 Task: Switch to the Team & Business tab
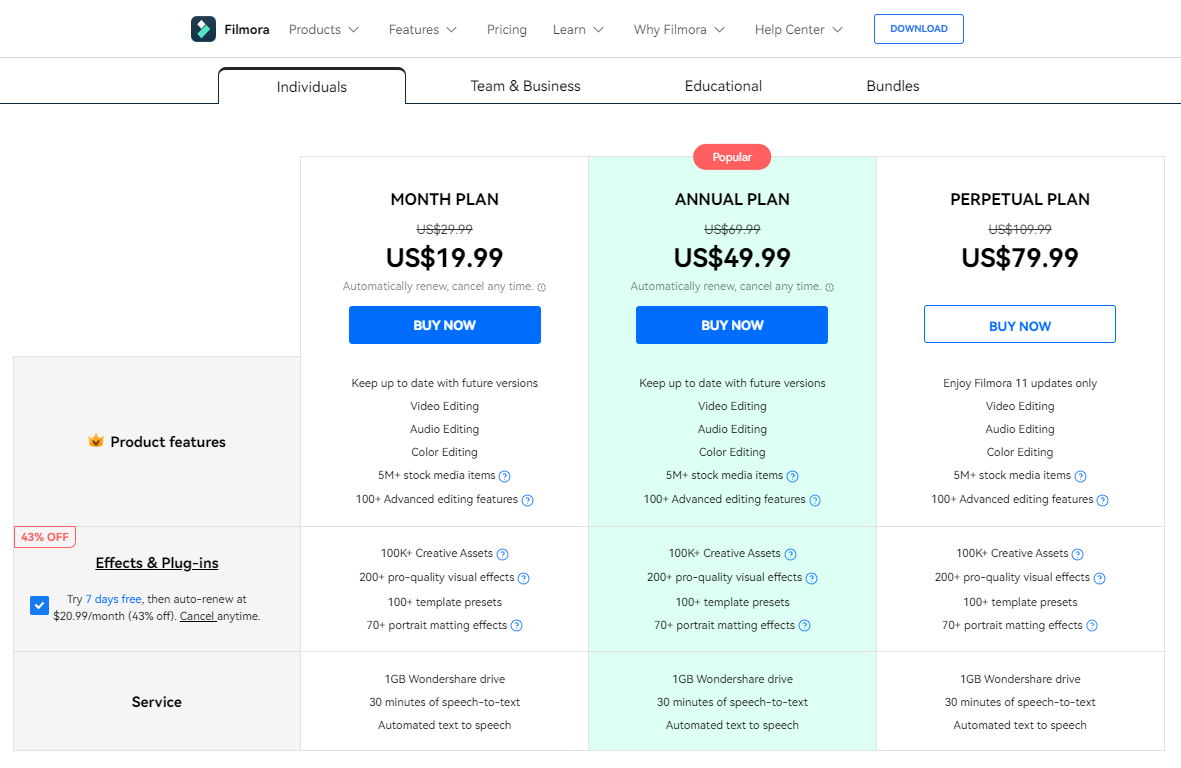[x=525, y=86]
